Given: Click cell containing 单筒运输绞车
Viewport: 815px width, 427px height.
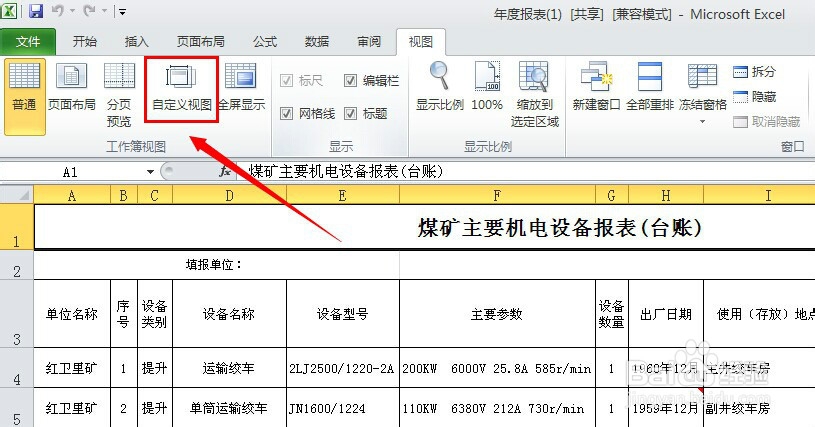Looking at the screenshot, I should click(229, 408).
